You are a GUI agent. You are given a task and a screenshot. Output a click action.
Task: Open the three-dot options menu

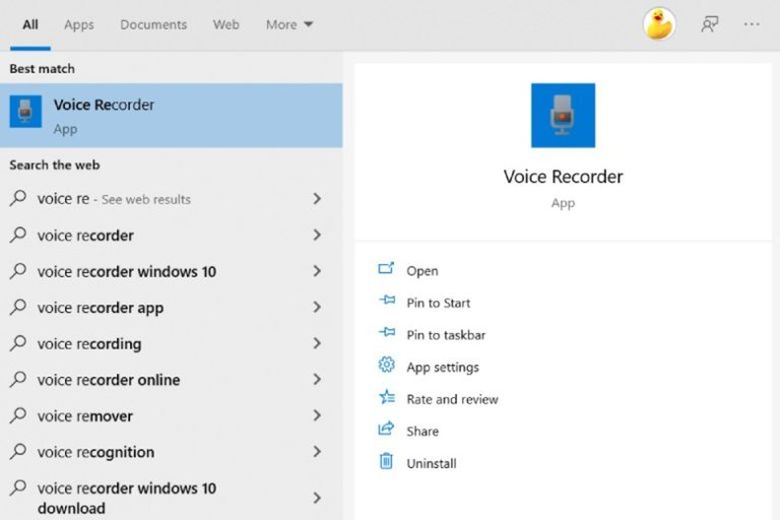751,24
